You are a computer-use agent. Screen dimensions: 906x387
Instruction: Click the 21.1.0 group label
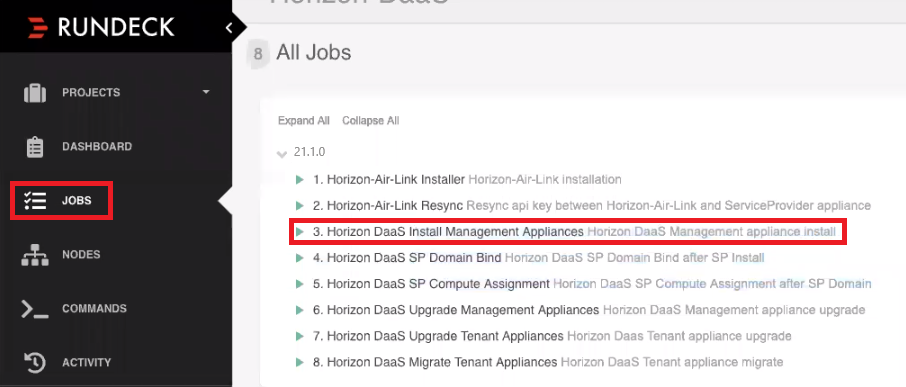point(310,152)
